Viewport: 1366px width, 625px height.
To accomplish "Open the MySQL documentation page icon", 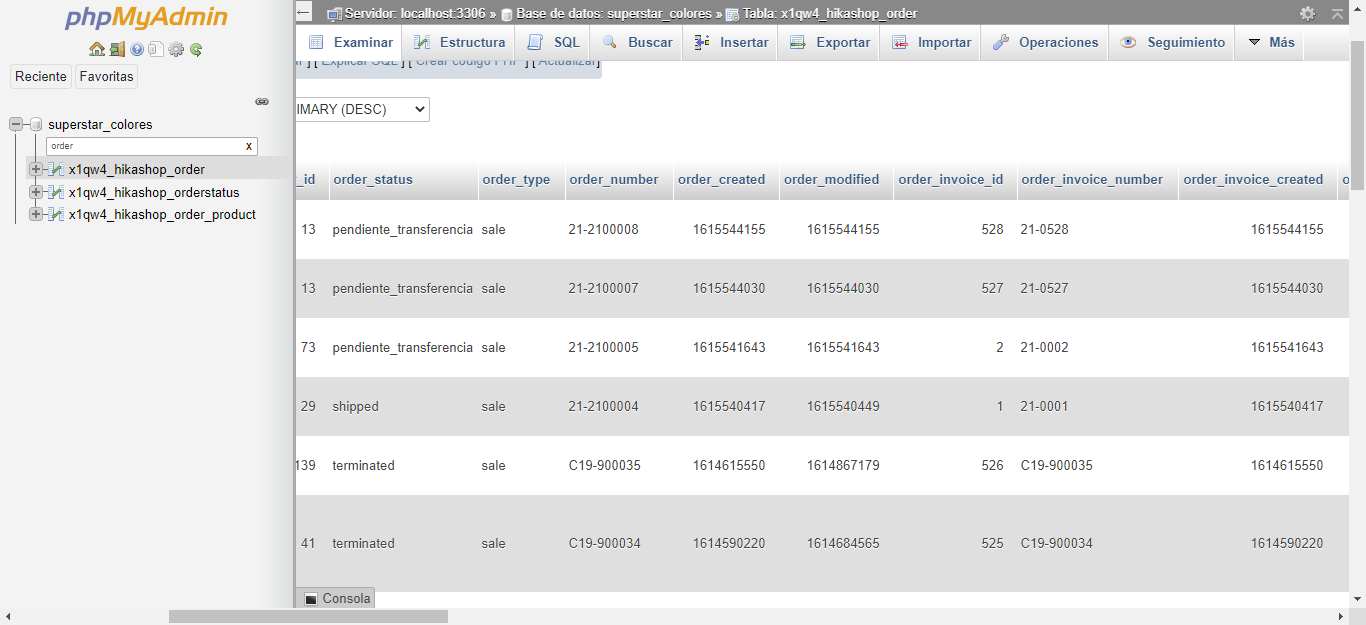I will click(x=156, y=49).
